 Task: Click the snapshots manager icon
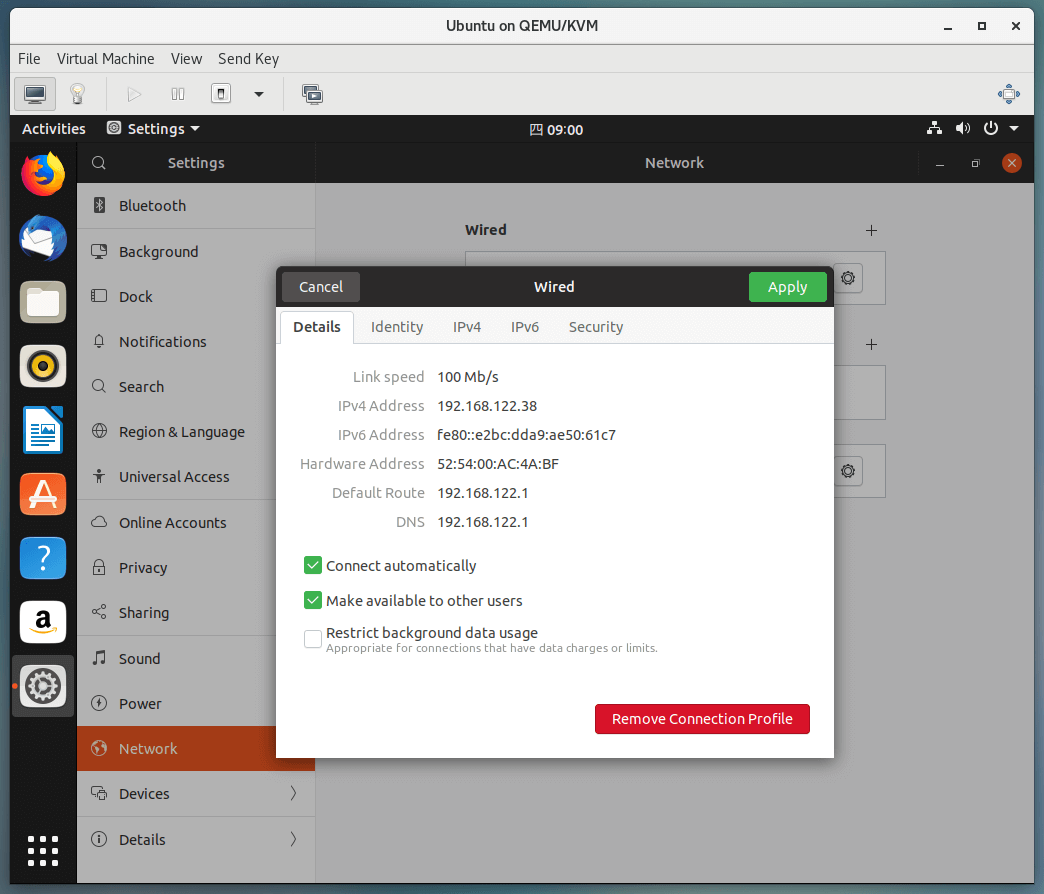pyautogui.click(x=312, y=94)
